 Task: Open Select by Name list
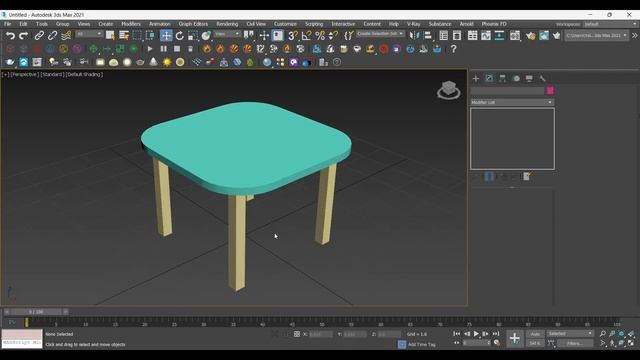[x=124, y=36]
